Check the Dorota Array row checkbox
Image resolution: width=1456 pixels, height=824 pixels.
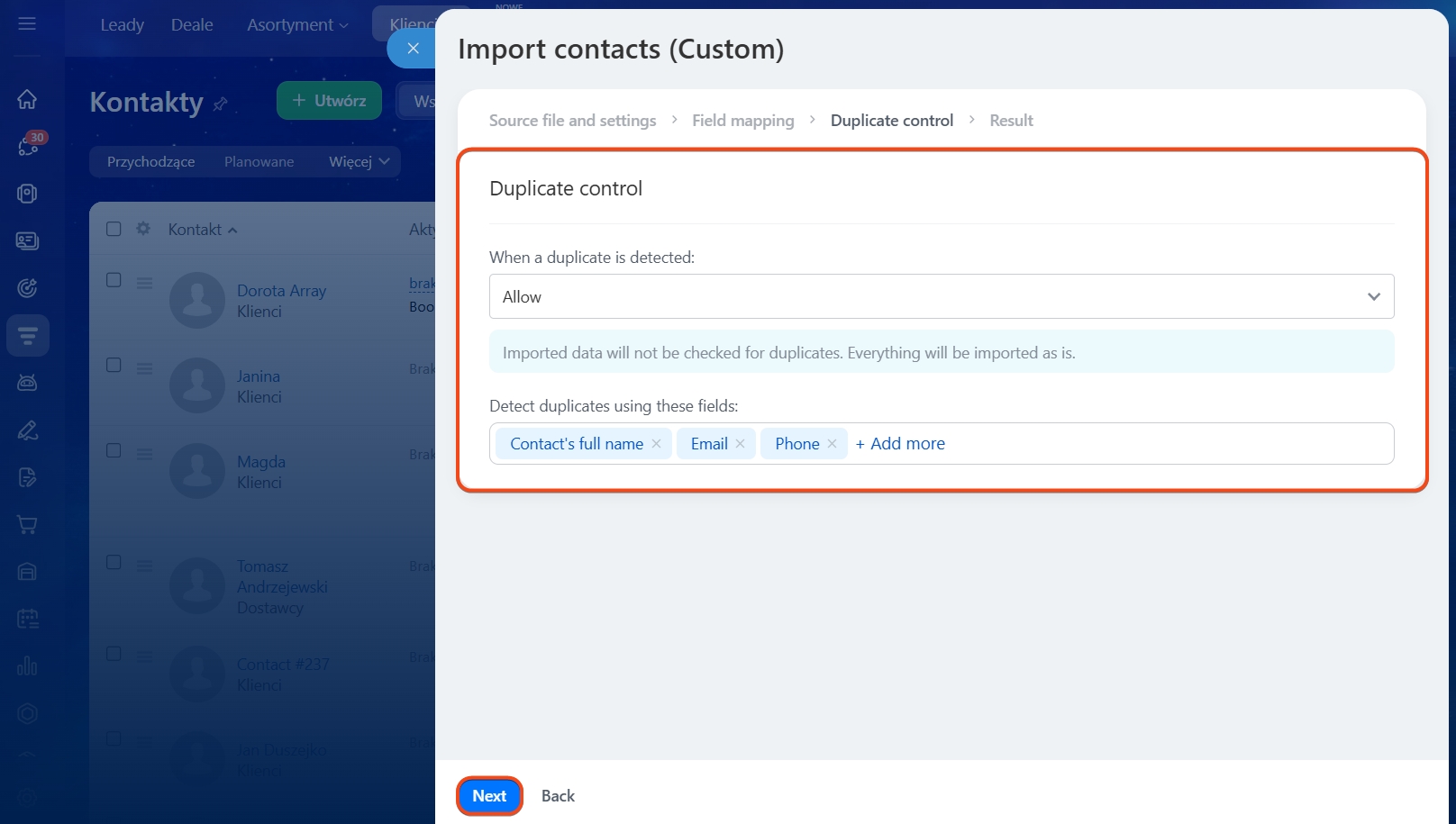point(114,280)
